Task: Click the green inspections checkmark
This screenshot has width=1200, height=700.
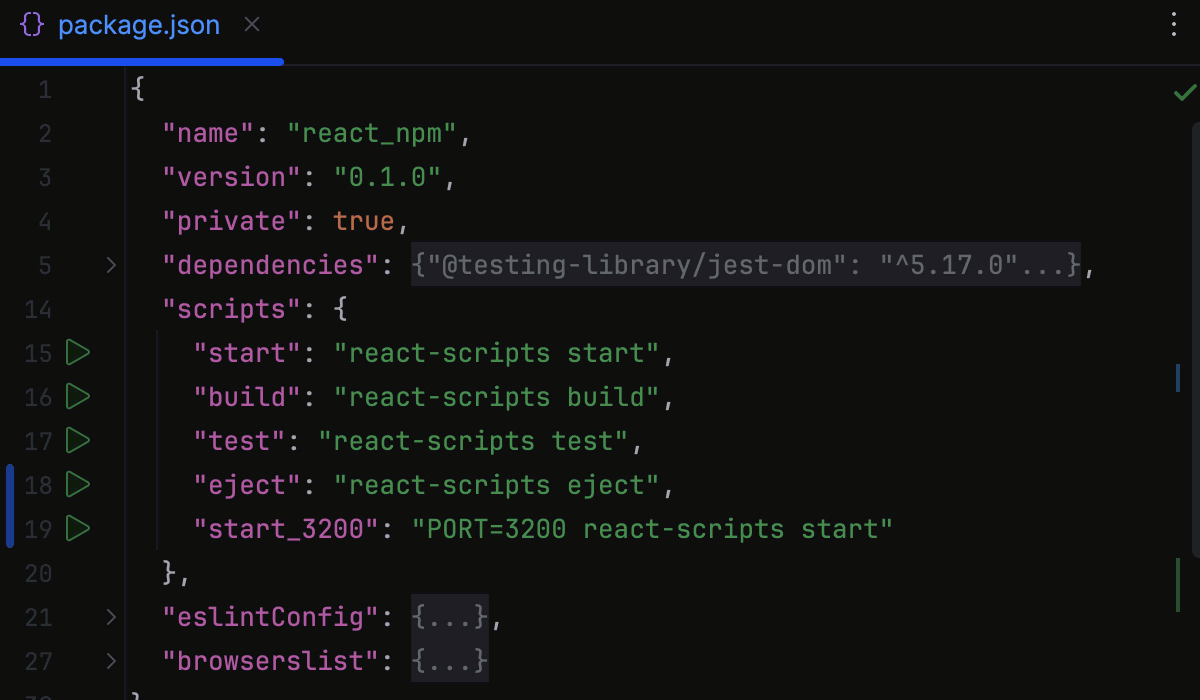Action: (1184, 92)
